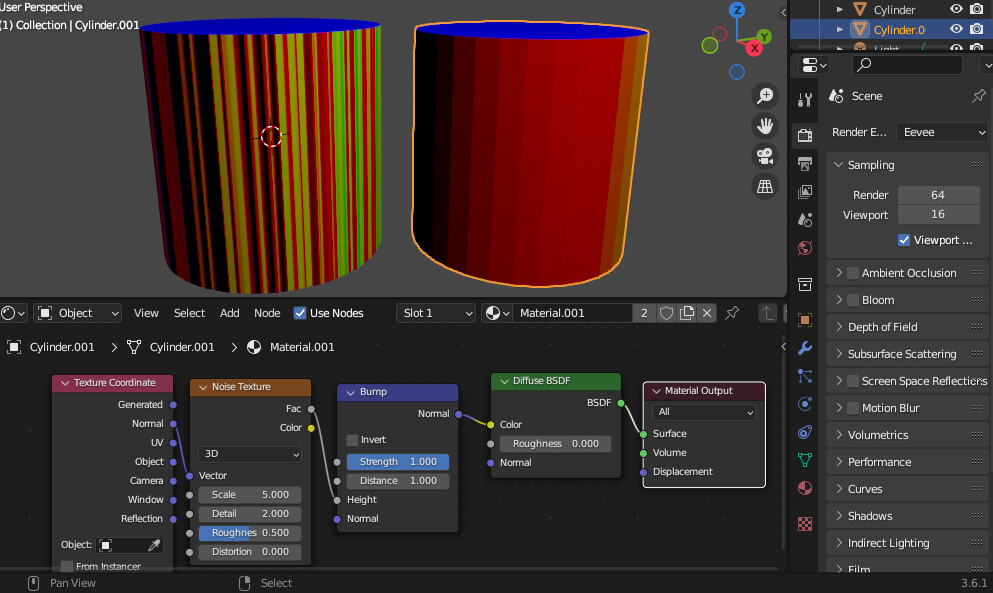Open the Render properties tab
The height and width of the screenshot is (593, 993).
pyautogui.click(x=805, y=135)
